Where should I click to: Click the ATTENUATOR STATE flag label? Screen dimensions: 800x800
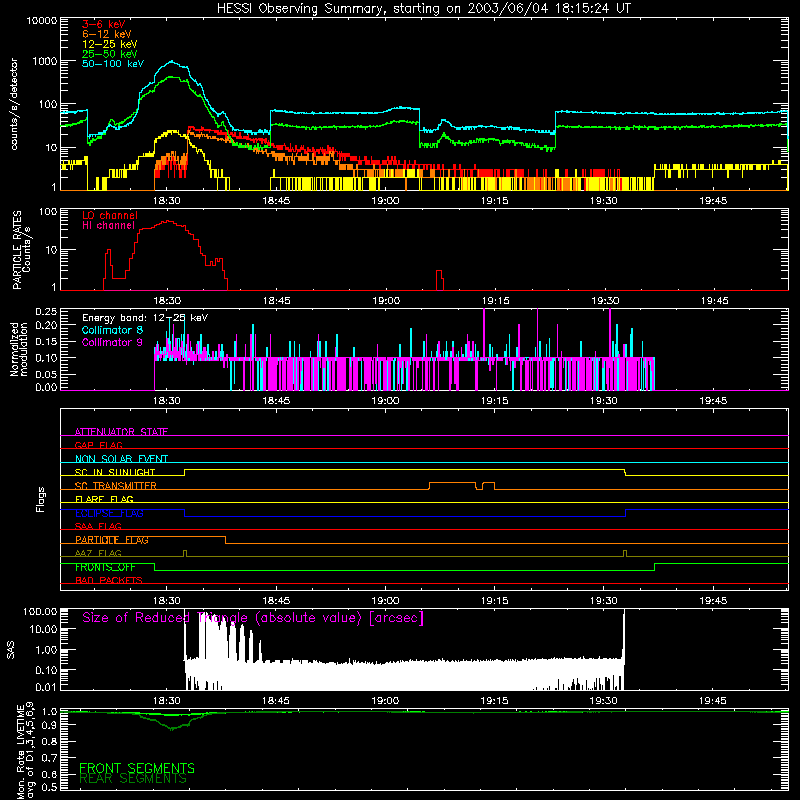(121, 432)
